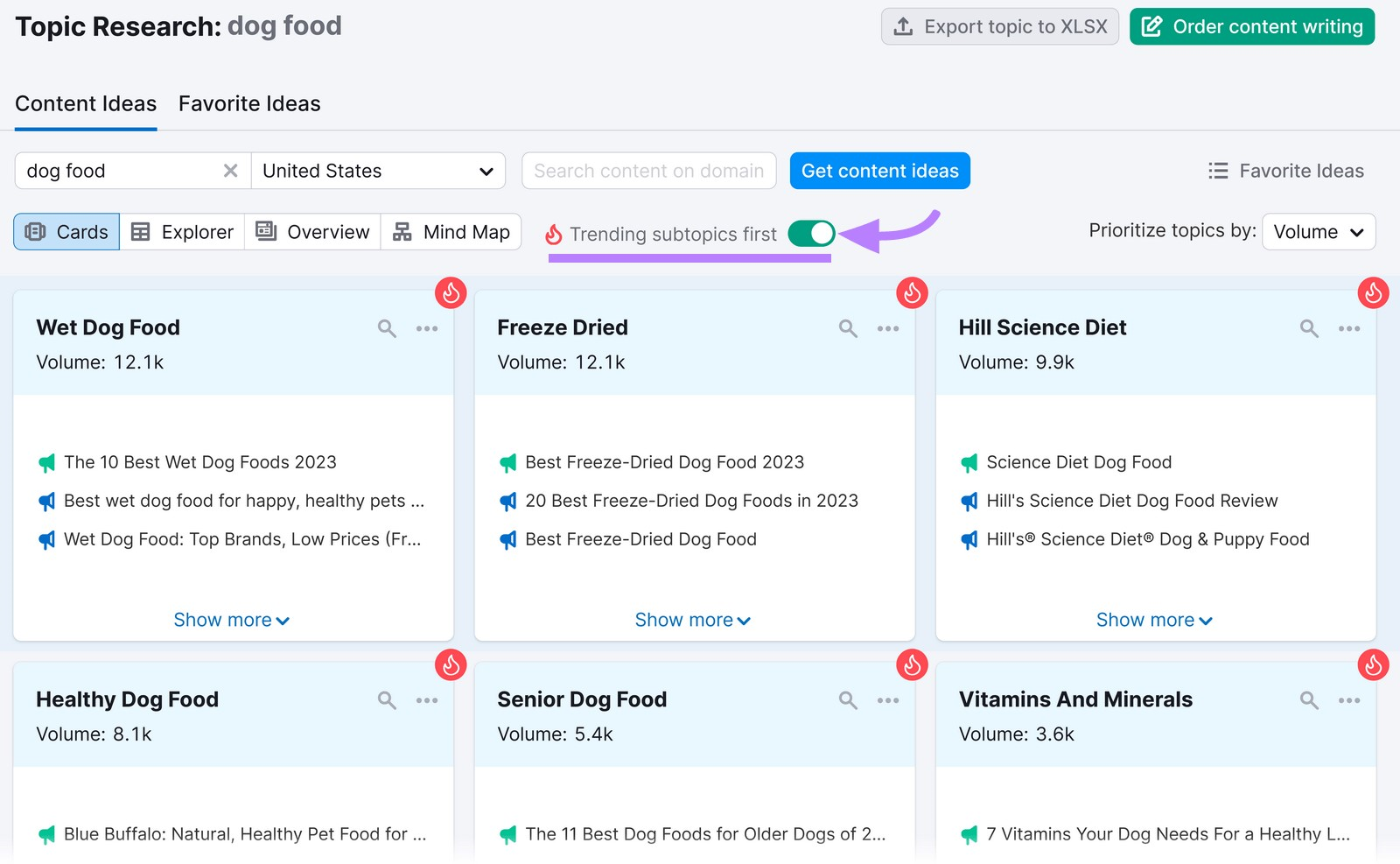
Task: Click the search icon on Hill Science Diet card
Action: (1309, 328)
